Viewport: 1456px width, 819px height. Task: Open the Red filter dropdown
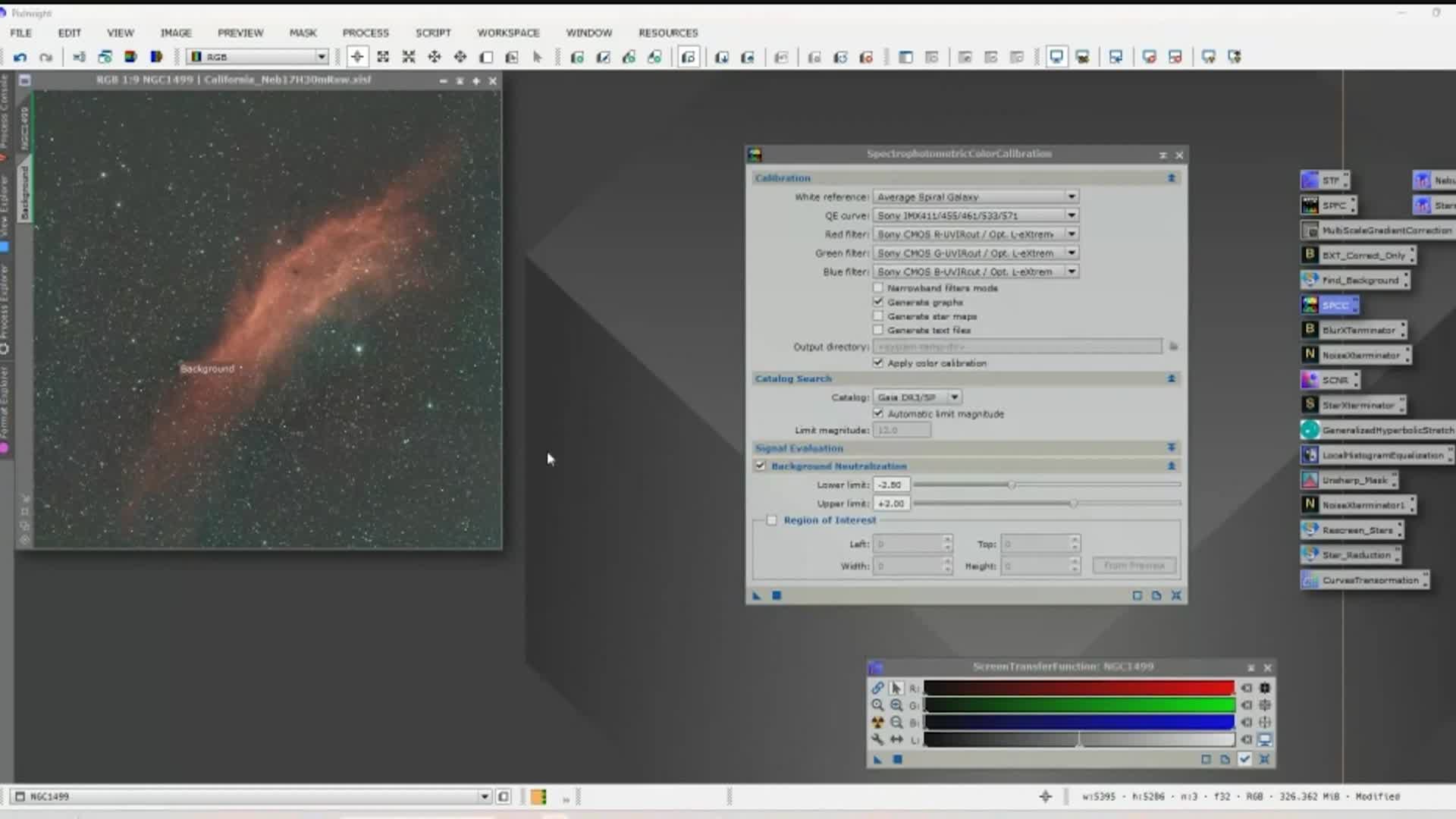1072,234
